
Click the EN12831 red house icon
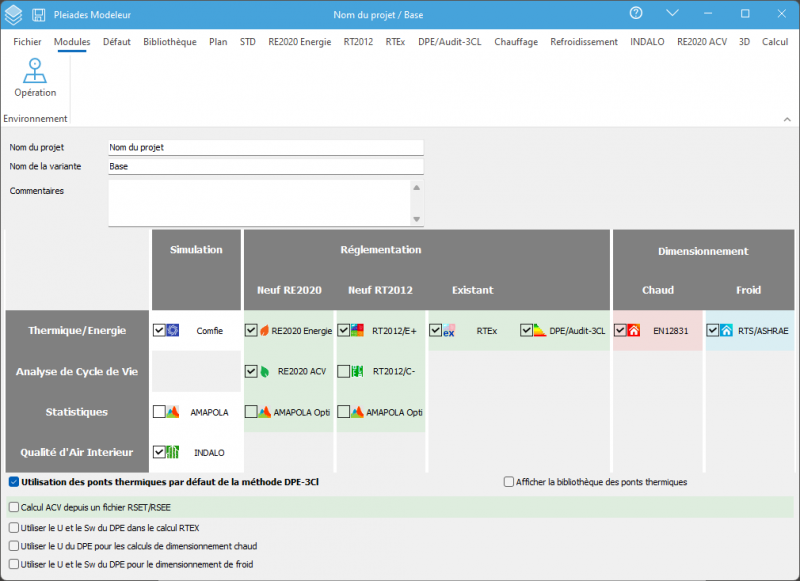coord(634,331)
